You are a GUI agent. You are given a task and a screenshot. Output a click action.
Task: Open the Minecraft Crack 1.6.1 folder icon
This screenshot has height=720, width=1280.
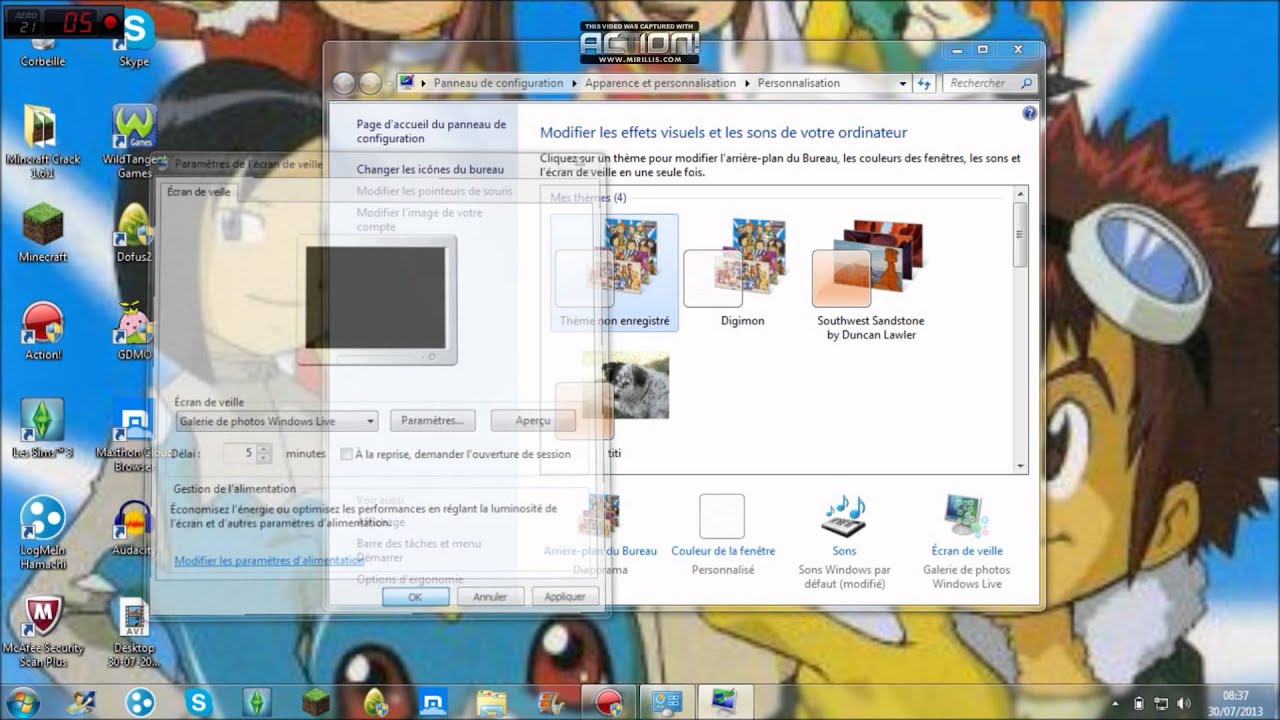click(42, 141)
